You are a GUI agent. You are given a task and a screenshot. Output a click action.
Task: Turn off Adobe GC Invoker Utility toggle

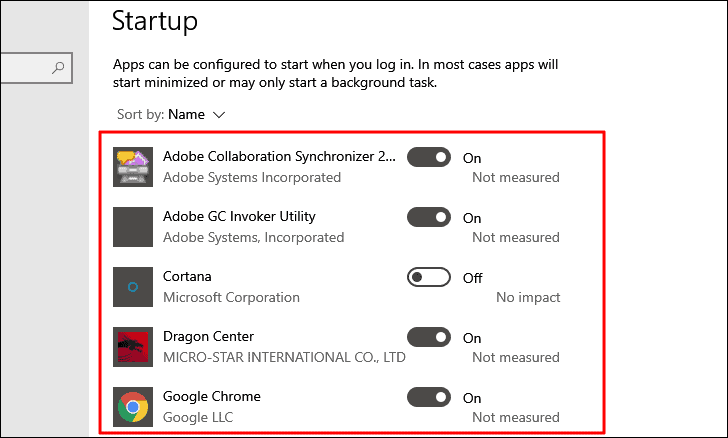[429, 217]
